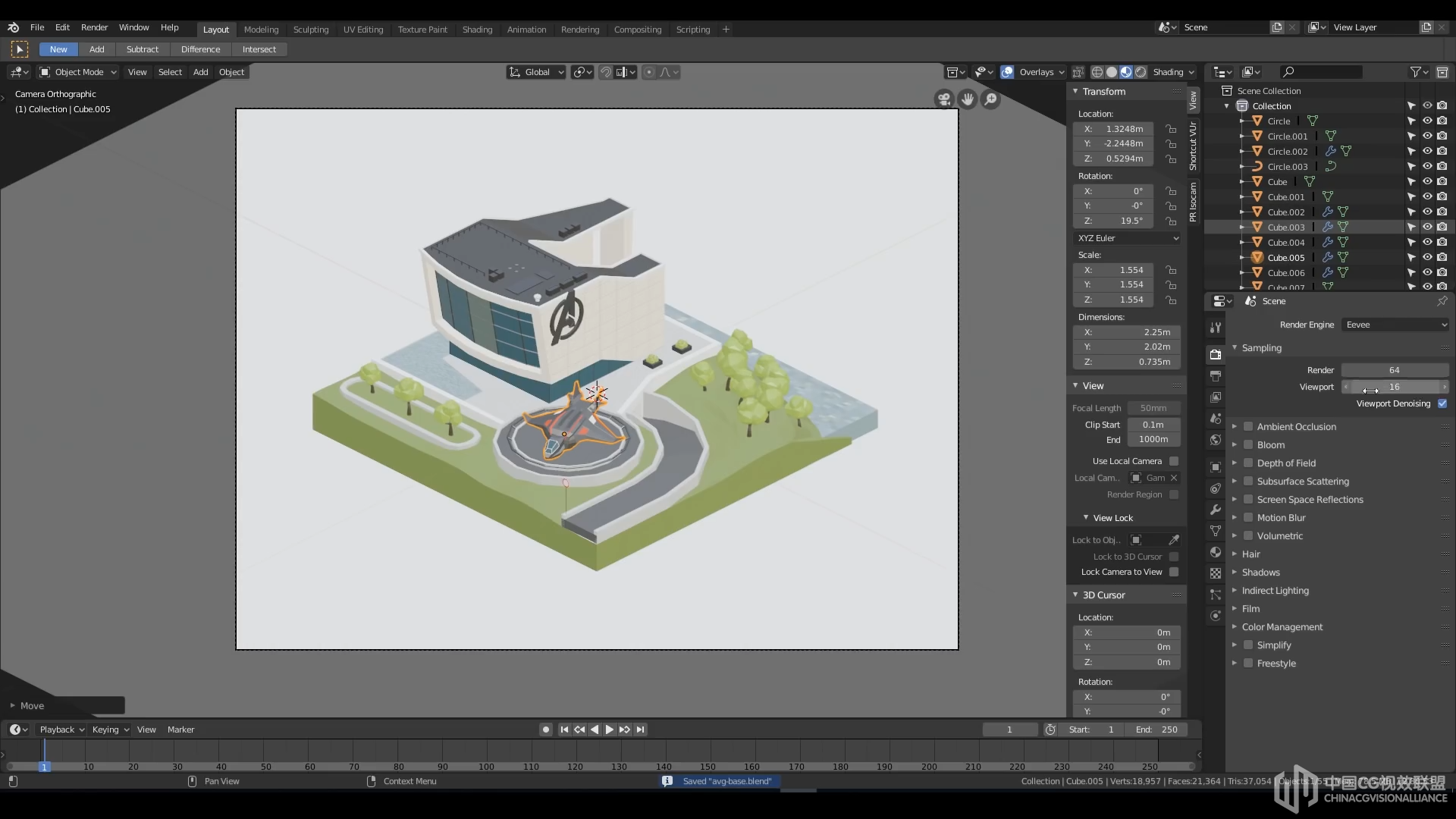Open the Window menu
1456x819 pixels.
(x=133, y=27)
